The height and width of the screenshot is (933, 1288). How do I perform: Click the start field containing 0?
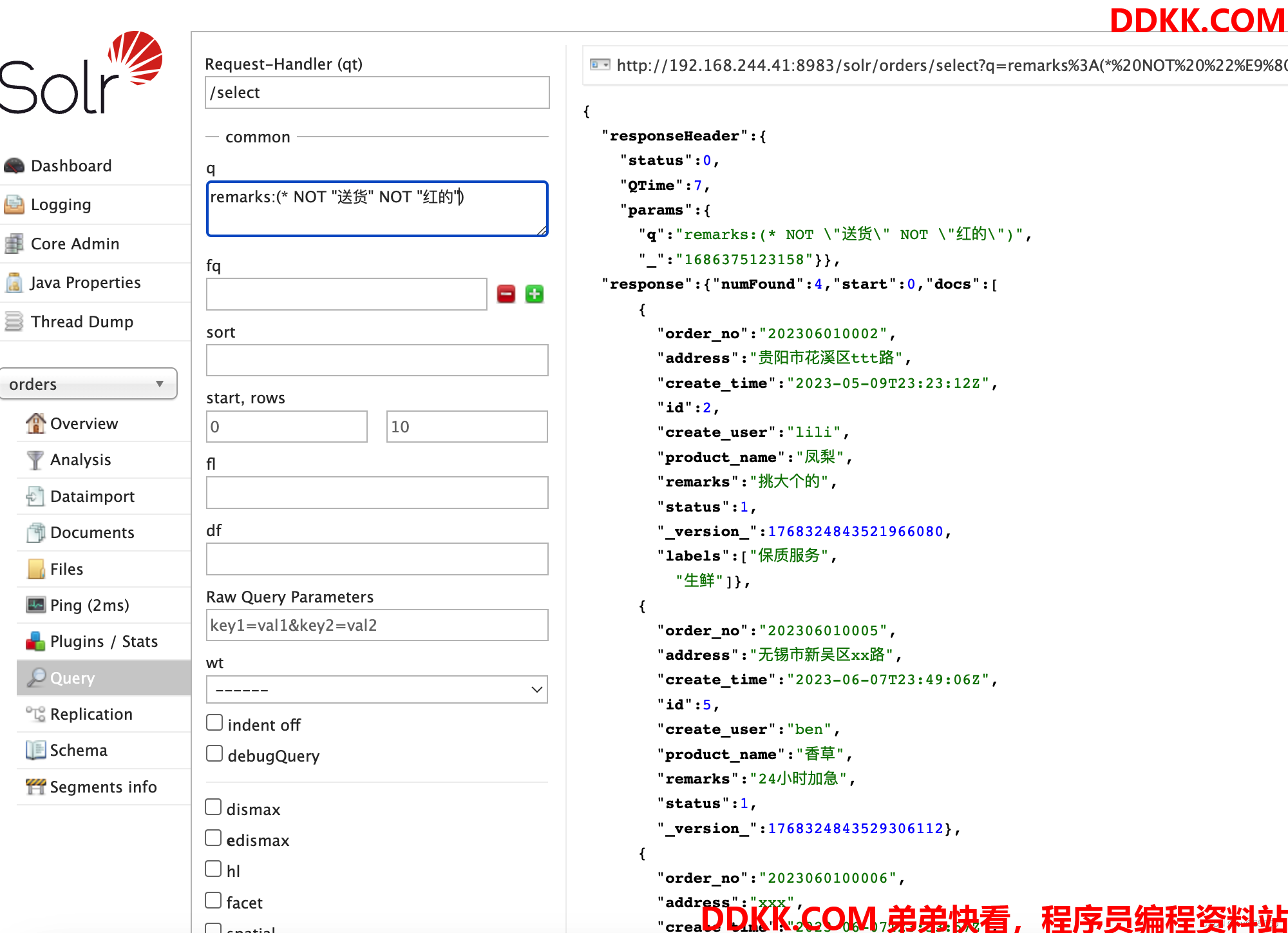tap(287, 427)
